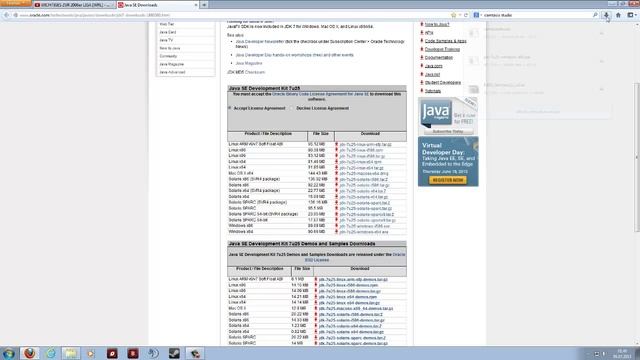This screenshot has height=360, width=640.
Task: Download jdk-7u25-linux-x64.rpm
Action: pyautogui.click(x=360, y=162)
